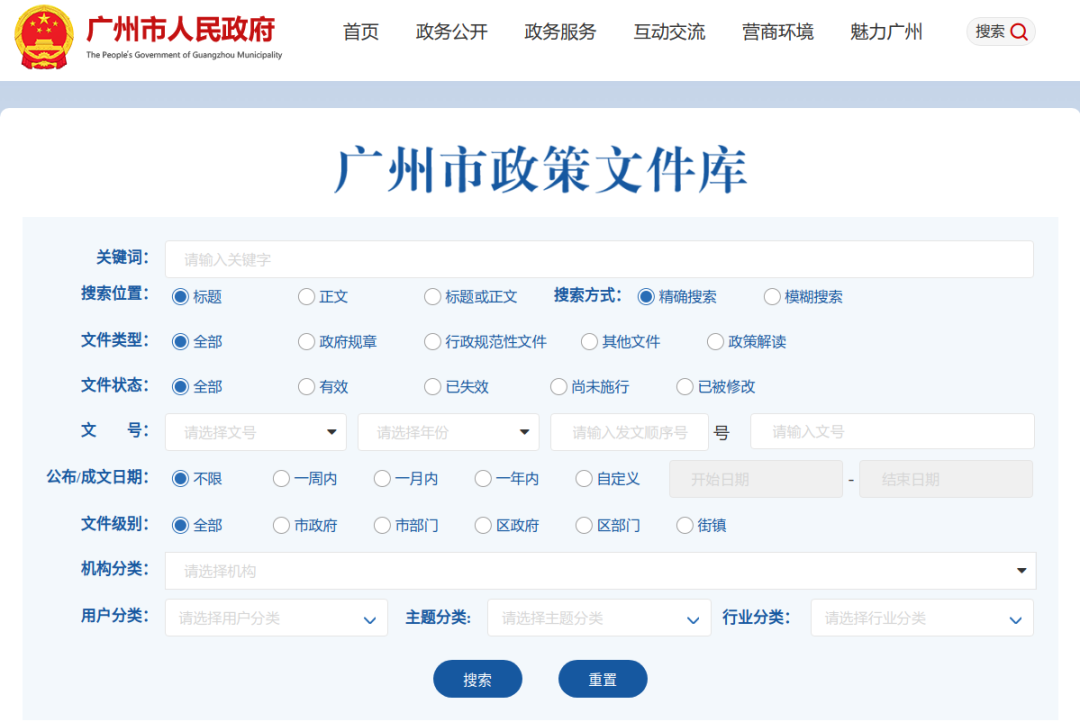
Task: Open the 请选择文号 dropdown
Action: 255,431
